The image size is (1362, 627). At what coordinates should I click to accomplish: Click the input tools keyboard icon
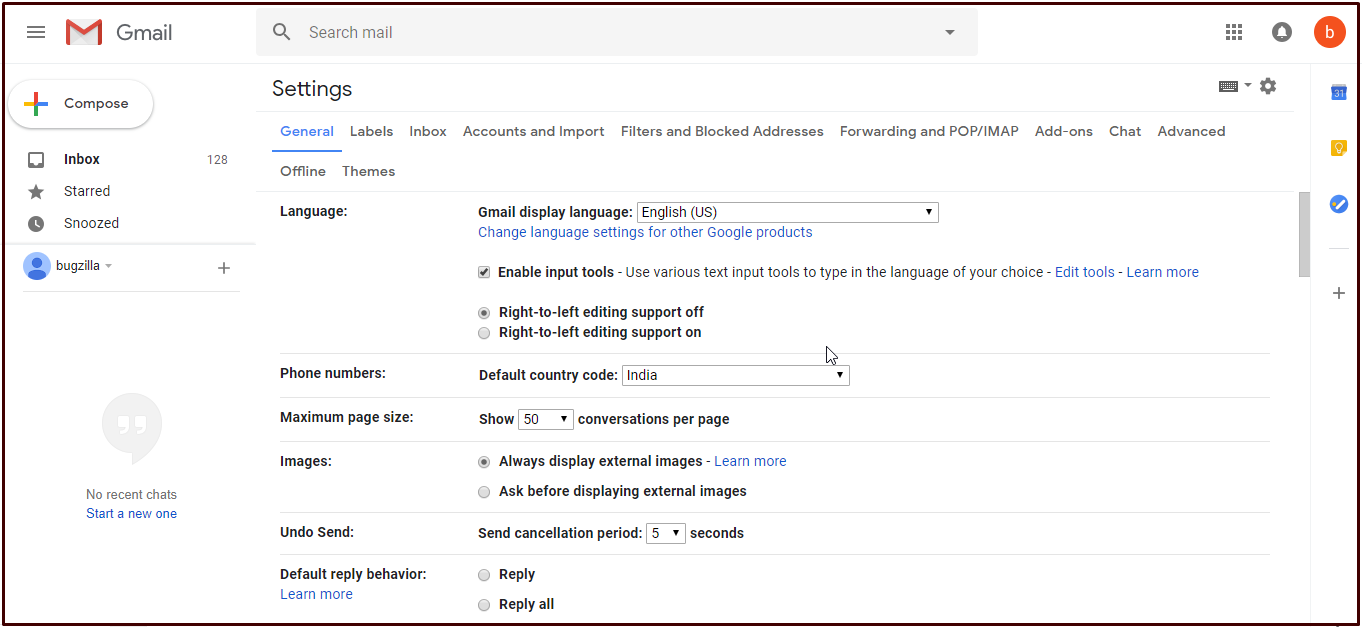tap(1229, 86)
